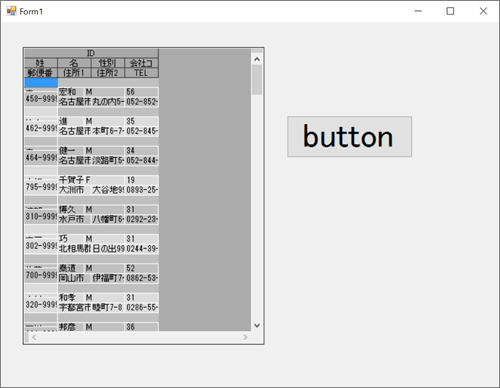Screen dimensions: 500x388
Task: Select the city cell 北相馬郡
Action: [x=75, y=249]
